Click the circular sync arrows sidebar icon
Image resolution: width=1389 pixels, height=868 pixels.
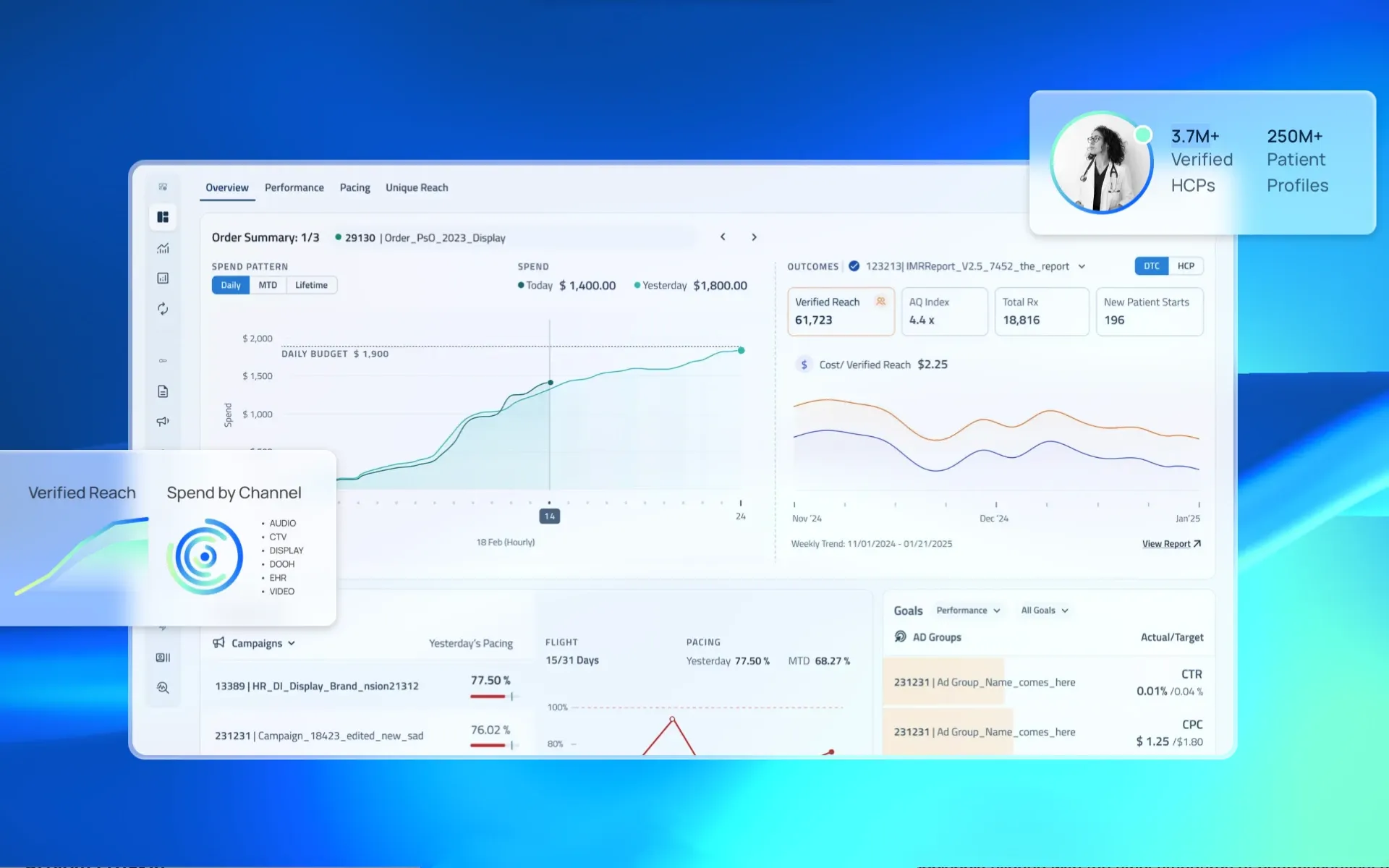click(163, 309)
